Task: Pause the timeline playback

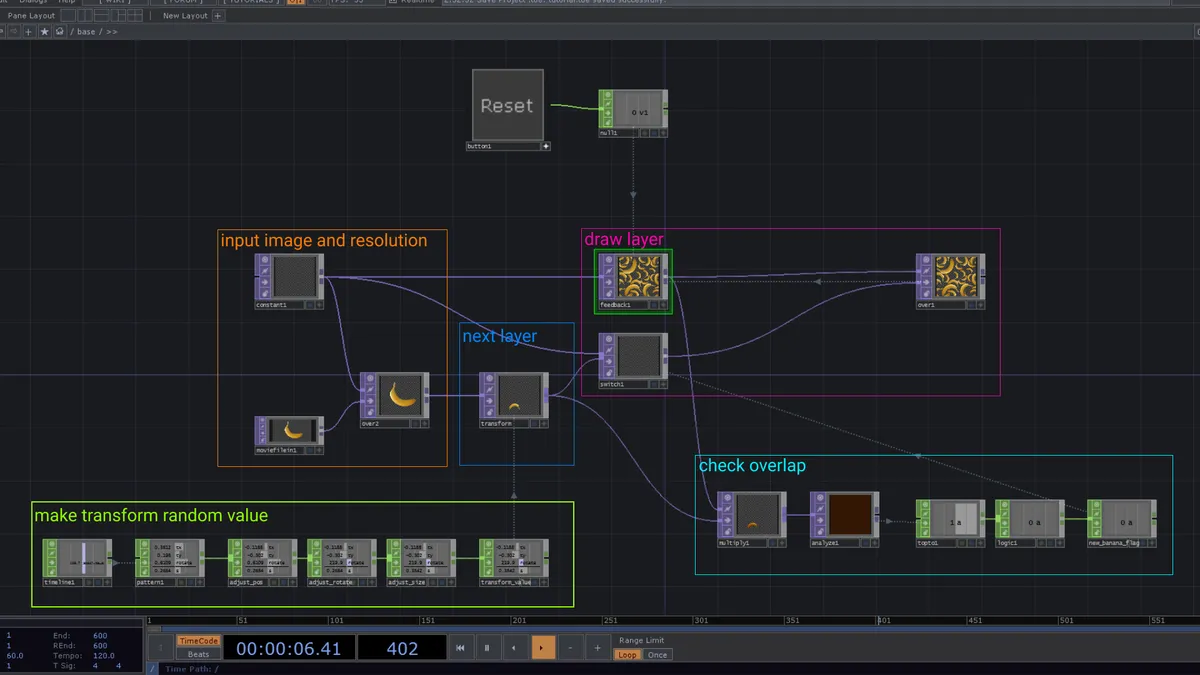Action: [487, 648]
